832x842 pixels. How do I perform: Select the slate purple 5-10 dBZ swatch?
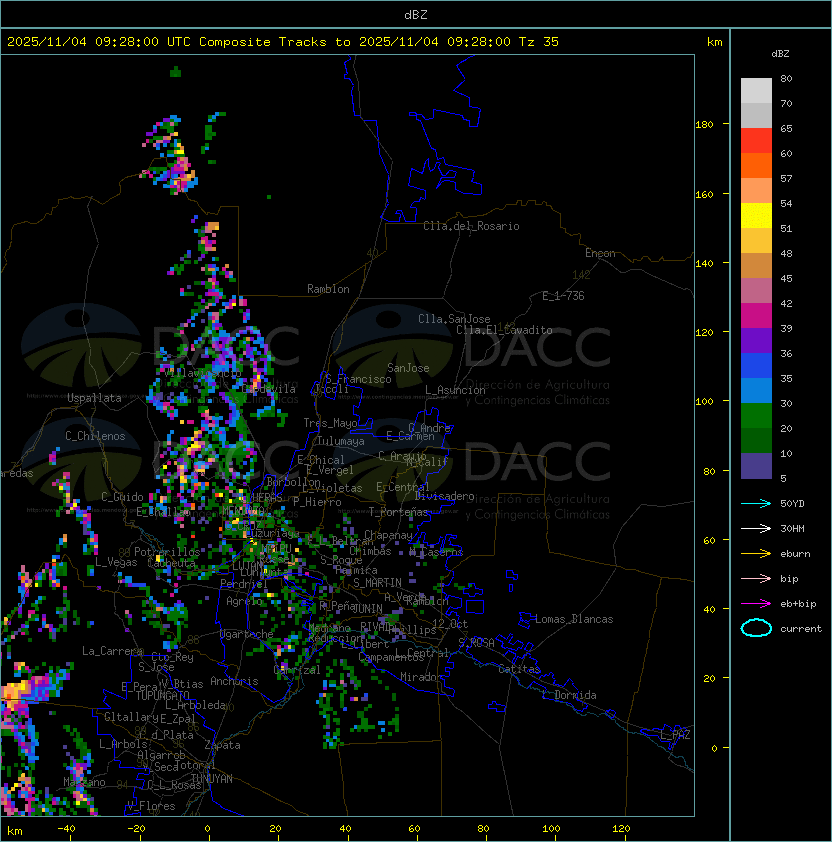pyautogui.click(x=756, y=466)
